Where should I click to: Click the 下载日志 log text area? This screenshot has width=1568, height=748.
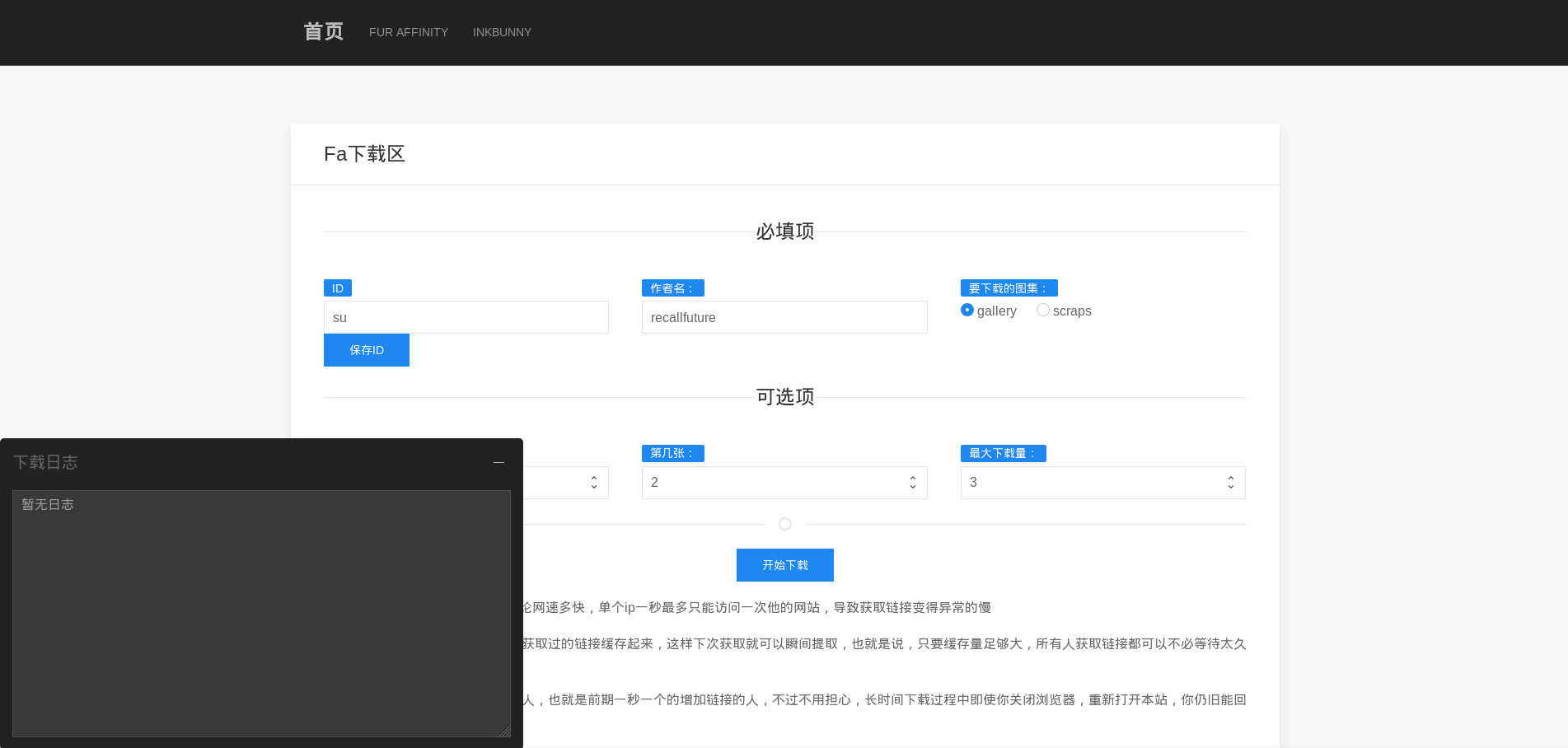click(x=261, y=614)
